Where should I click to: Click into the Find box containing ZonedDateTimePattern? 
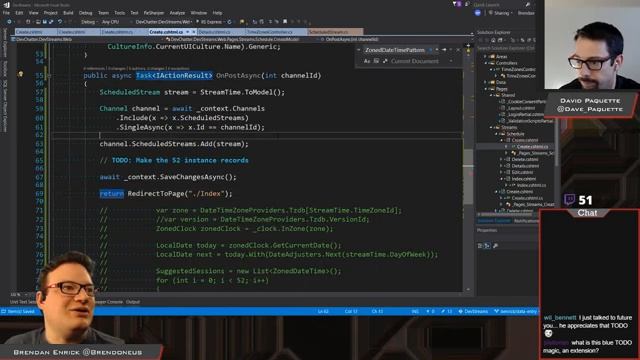(x=395, y=50)
